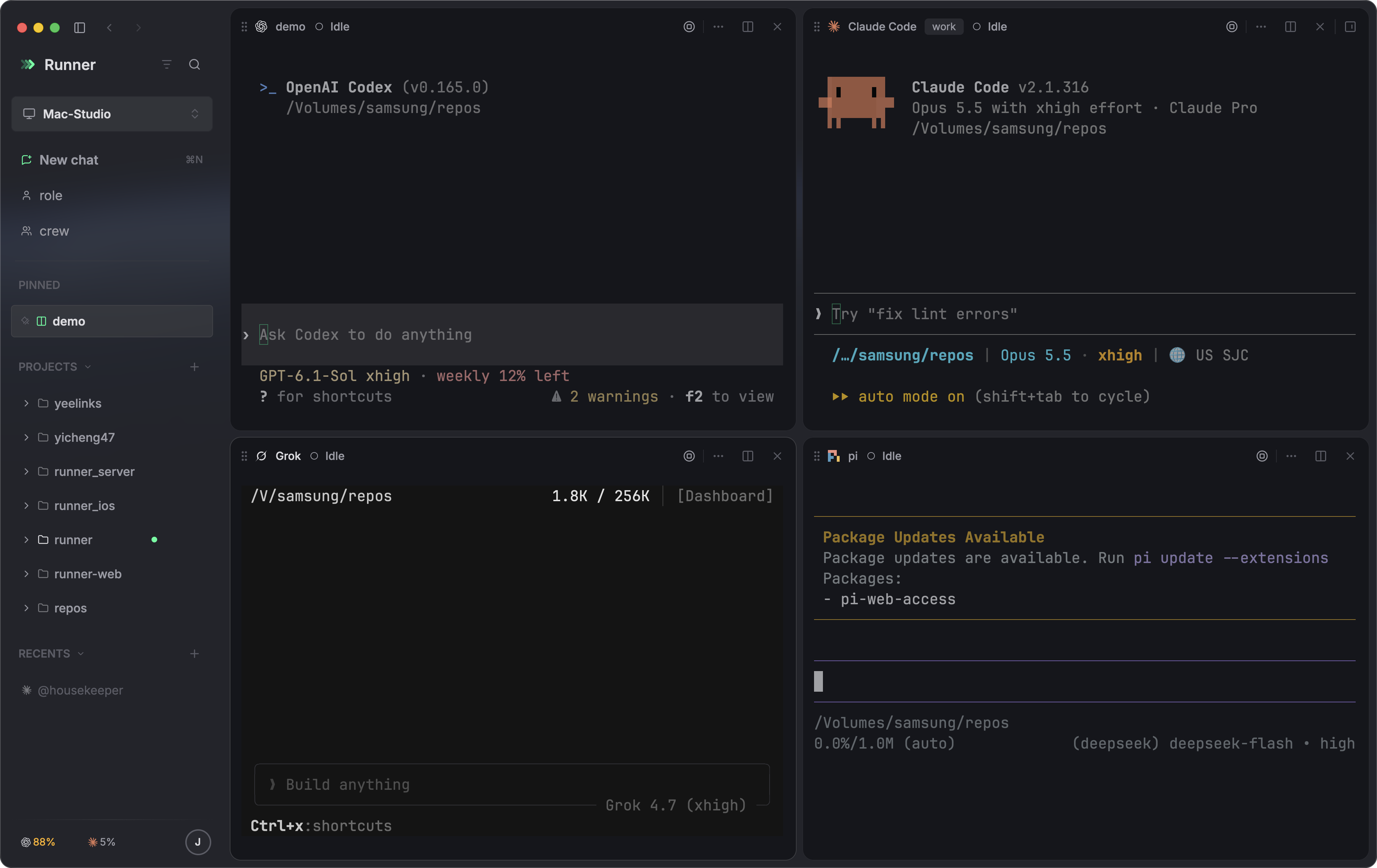Go back with the left arrow
This screenshot has width=1377, height=868.
(109, 27)
